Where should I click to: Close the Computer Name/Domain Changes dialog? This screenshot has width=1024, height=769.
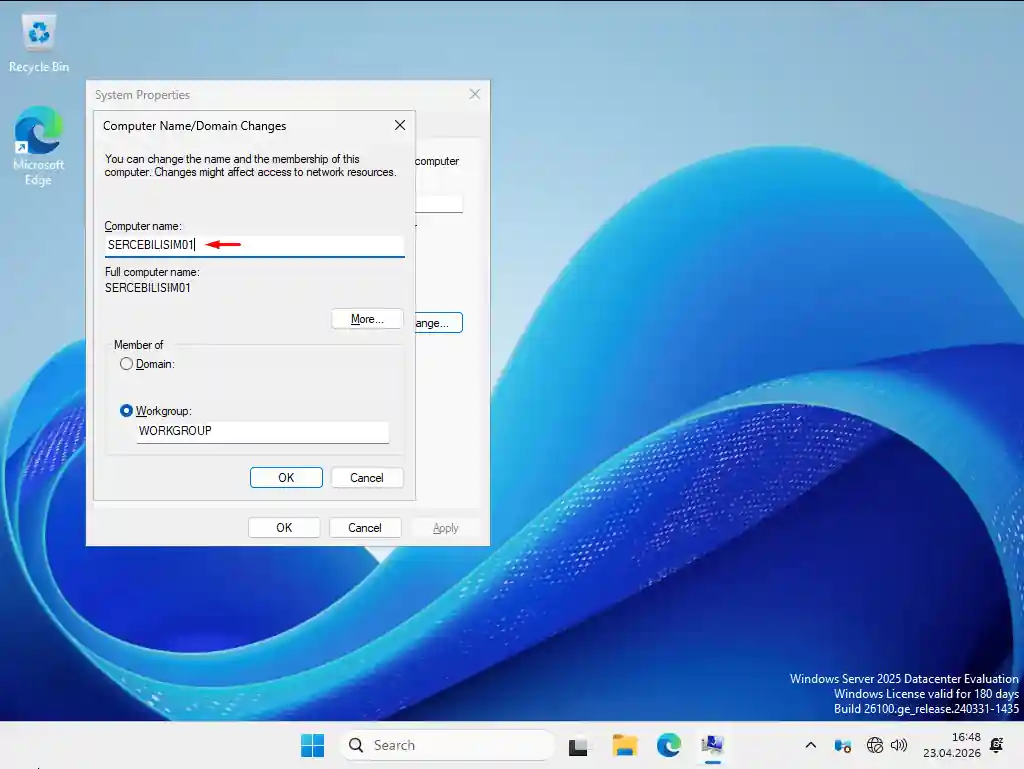click(400, 125)
